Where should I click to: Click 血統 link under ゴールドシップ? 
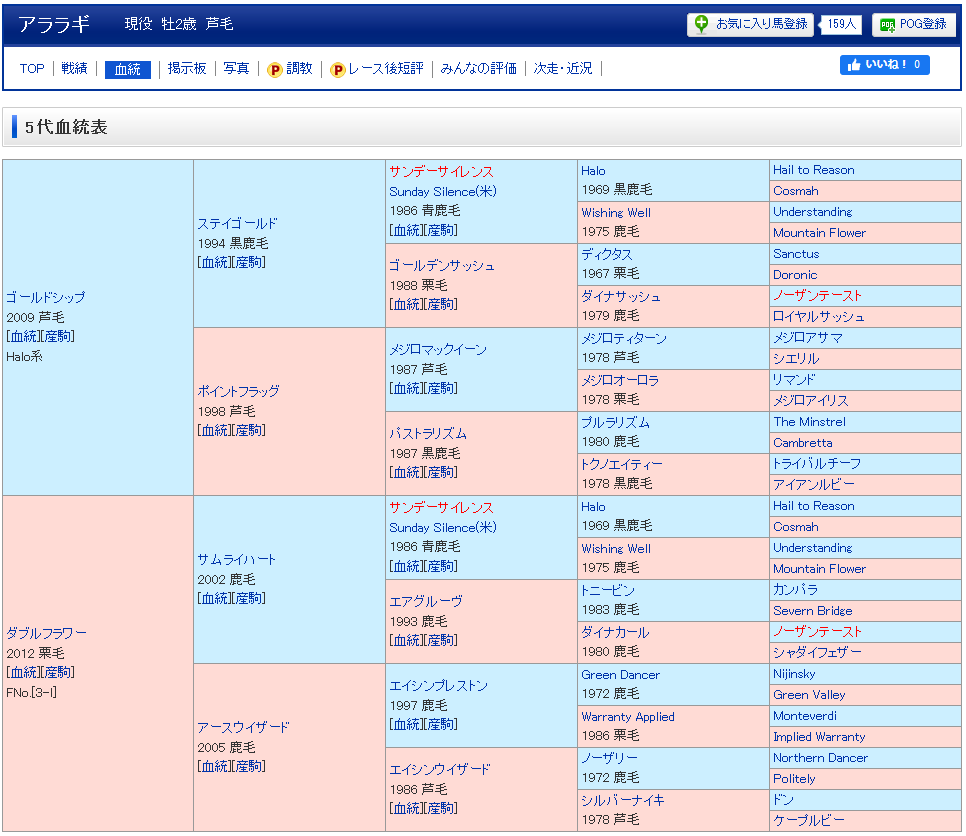click(24, 336)
